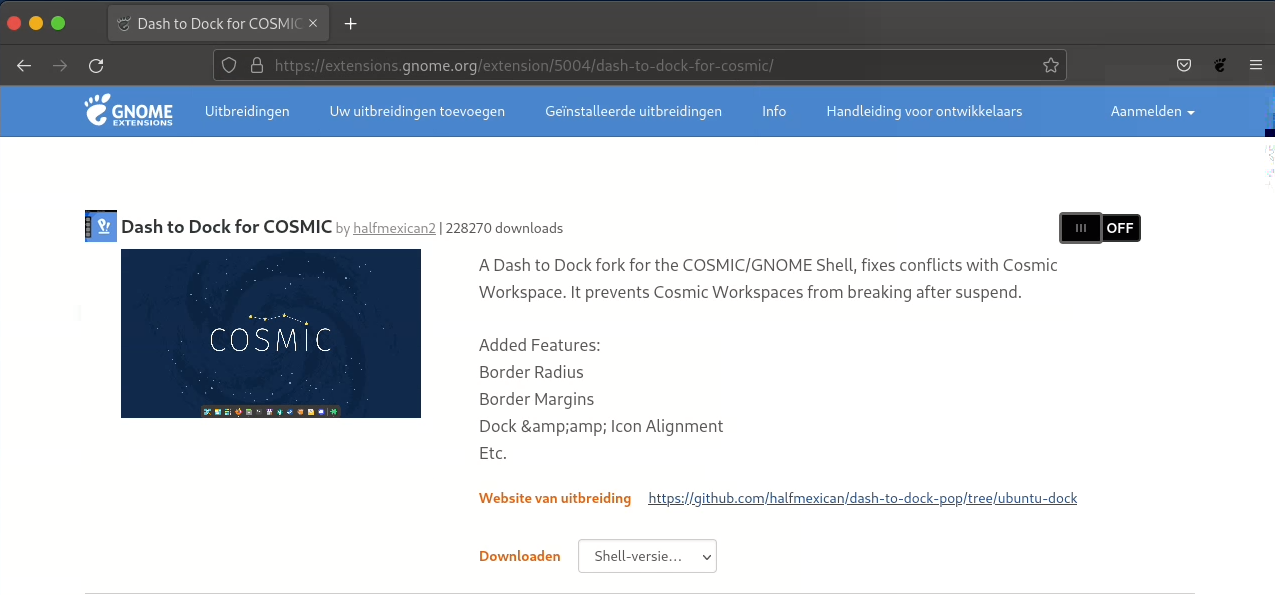This screenshot has width=1275, height=595.
Task: Toggle the extension ON/OFF switch
Action: (x=1100, y=228)
